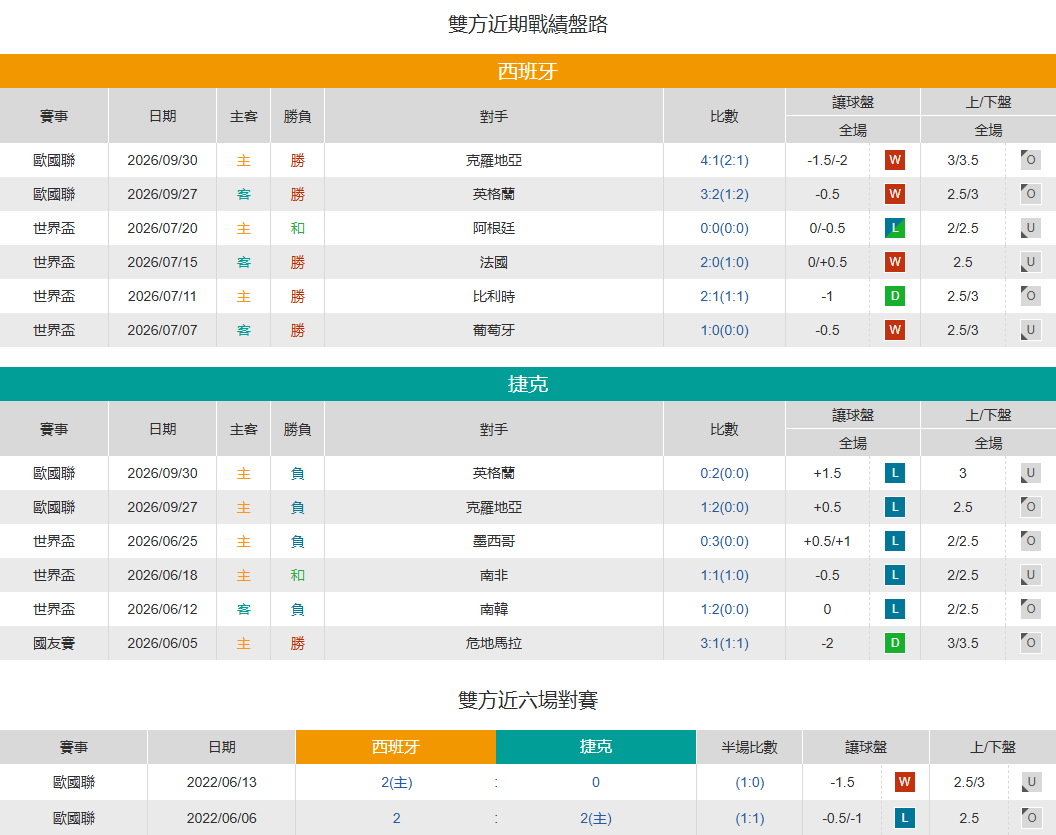The height and width of the screenshot is (835, 1056).
Task: Click the O over/under badge for 克羅地亞 4:1 match
Action: pos(1030,160)
